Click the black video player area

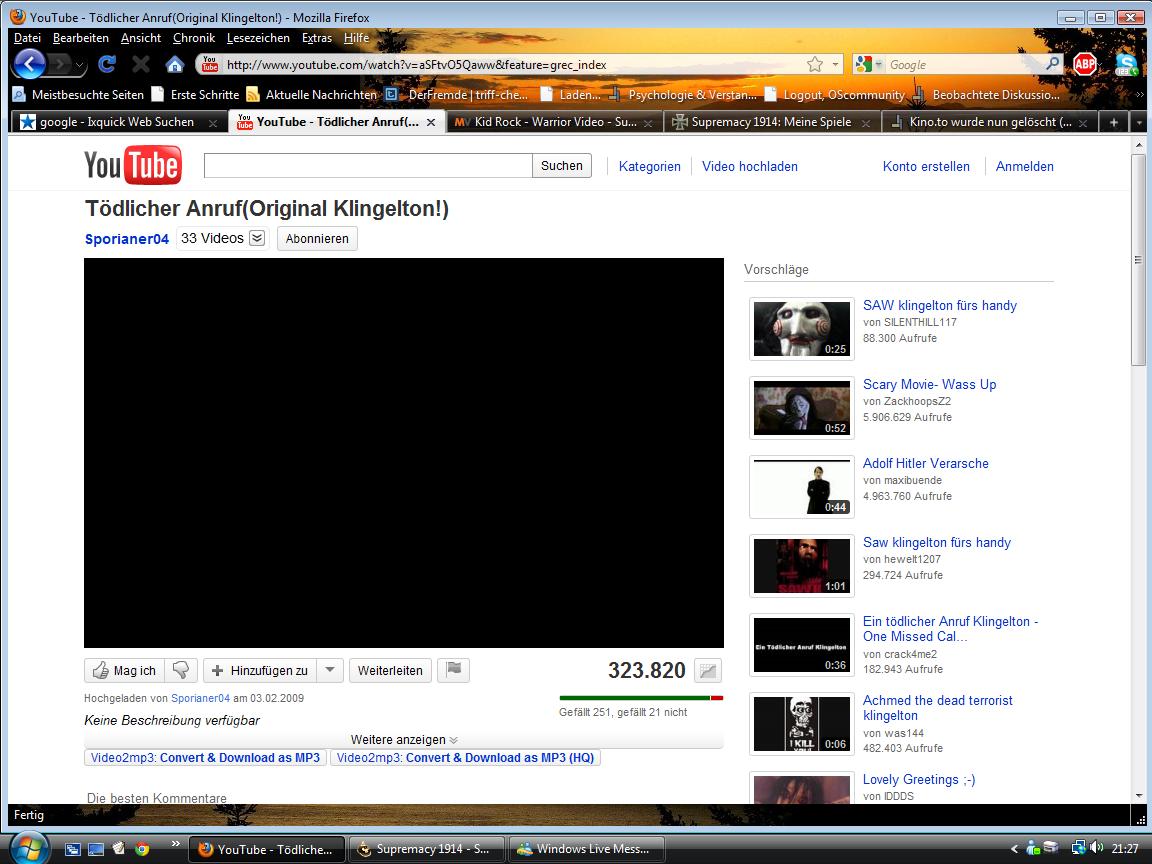[403, 453]
